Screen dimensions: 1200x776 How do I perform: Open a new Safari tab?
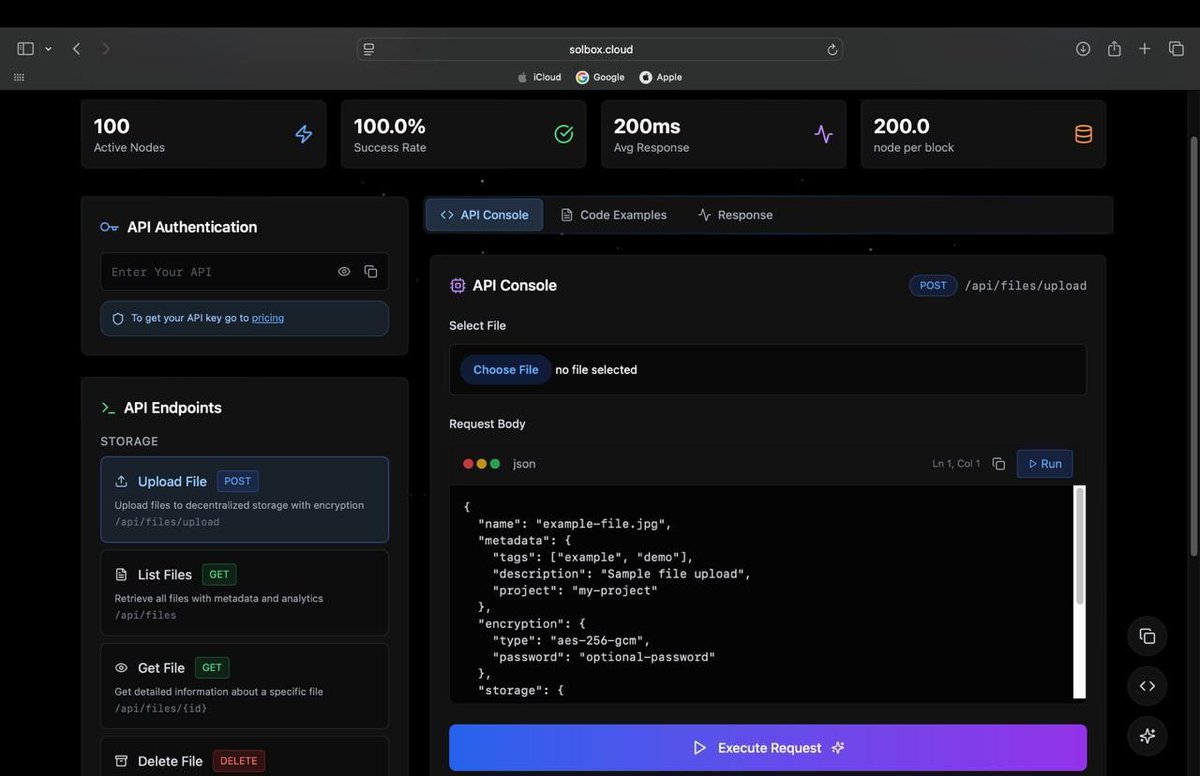(x=1145, y=49)
